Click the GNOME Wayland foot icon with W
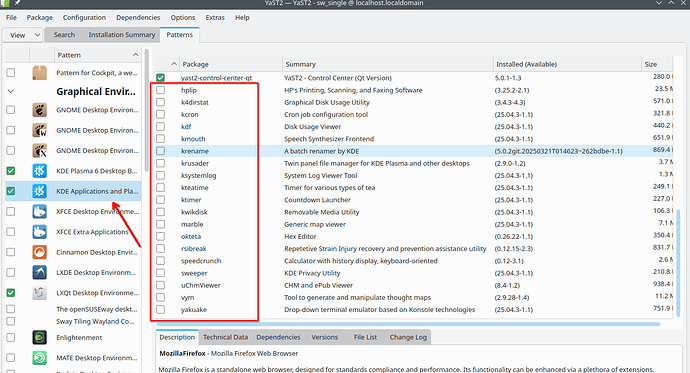This screenshot has width=690, height=373. 40,130
